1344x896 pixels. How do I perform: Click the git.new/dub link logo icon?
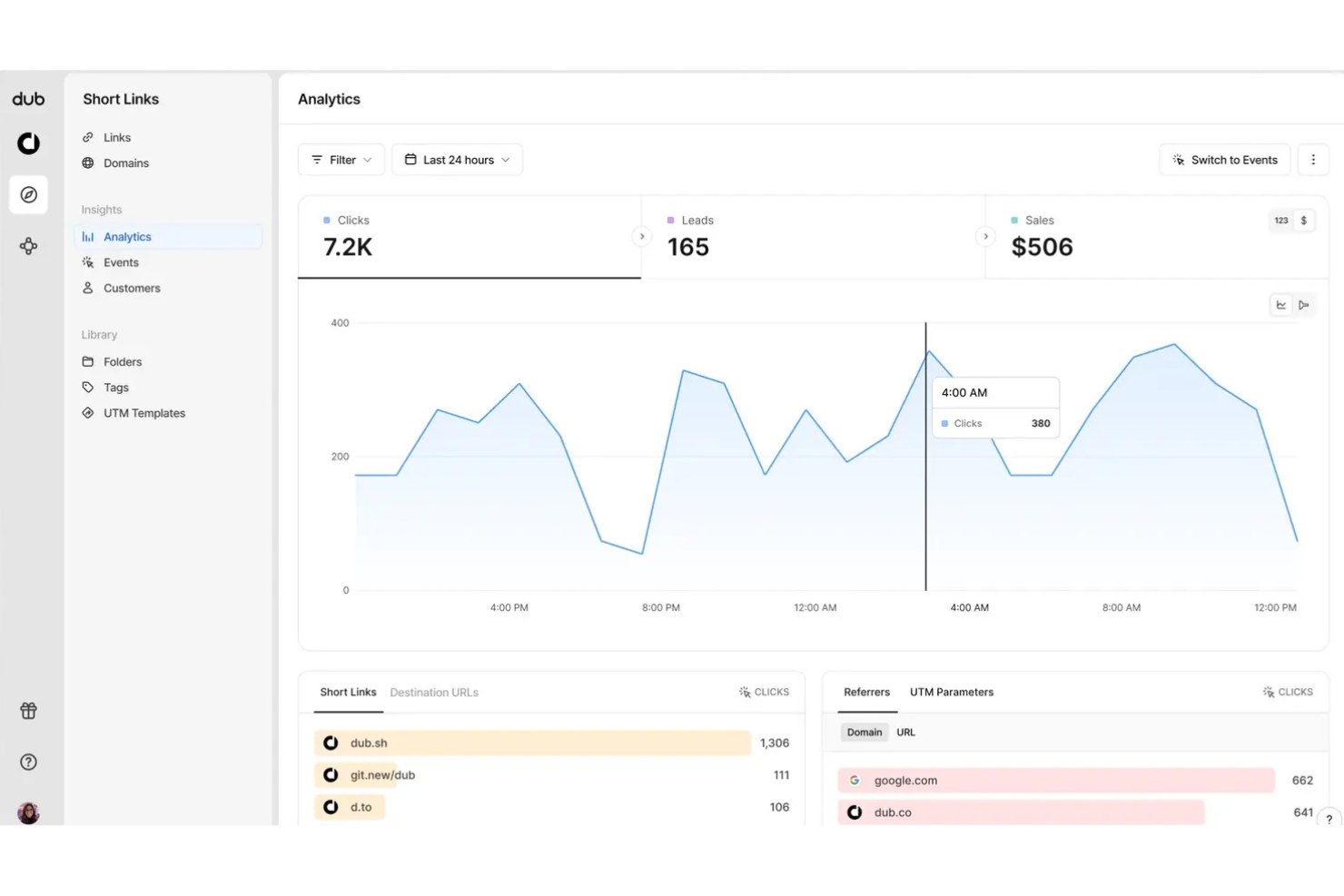pos(331,775)
